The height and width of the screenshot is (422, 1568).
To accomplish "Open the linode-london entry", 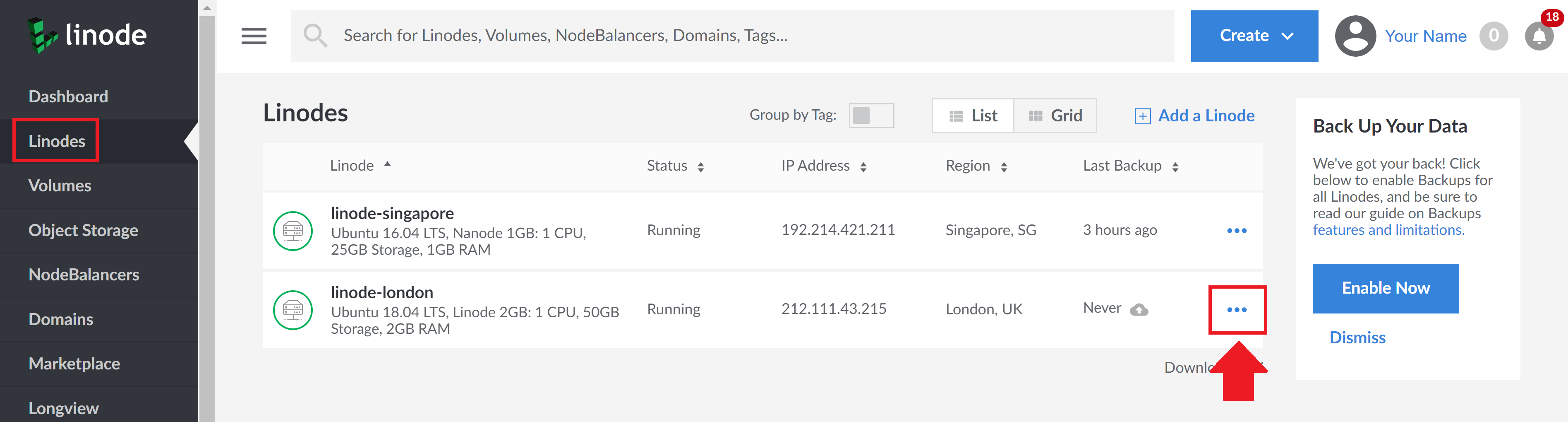I will point(381,292).
